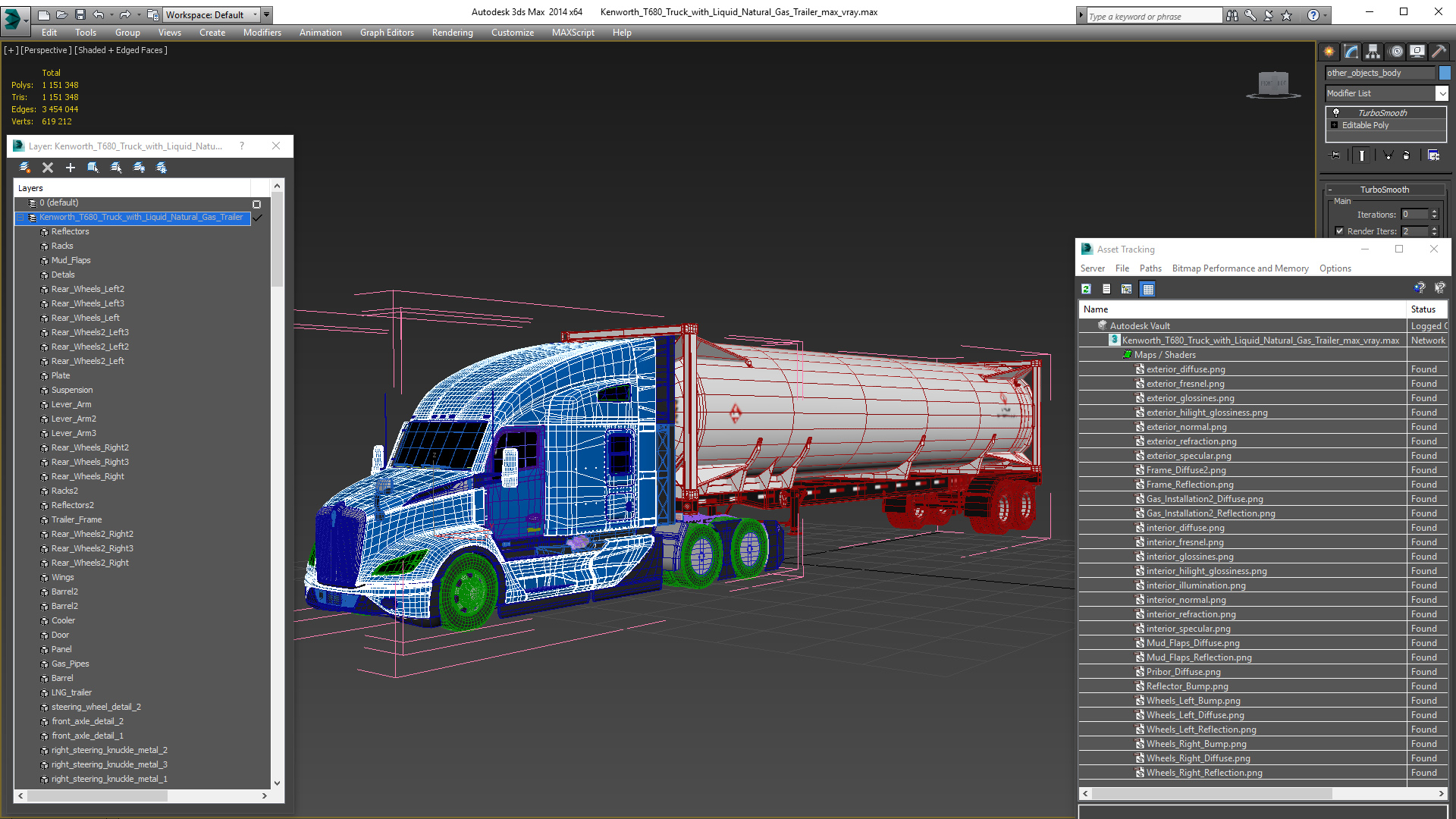Open Paths menu in Asset Tracking

[x=1150, y=268]
